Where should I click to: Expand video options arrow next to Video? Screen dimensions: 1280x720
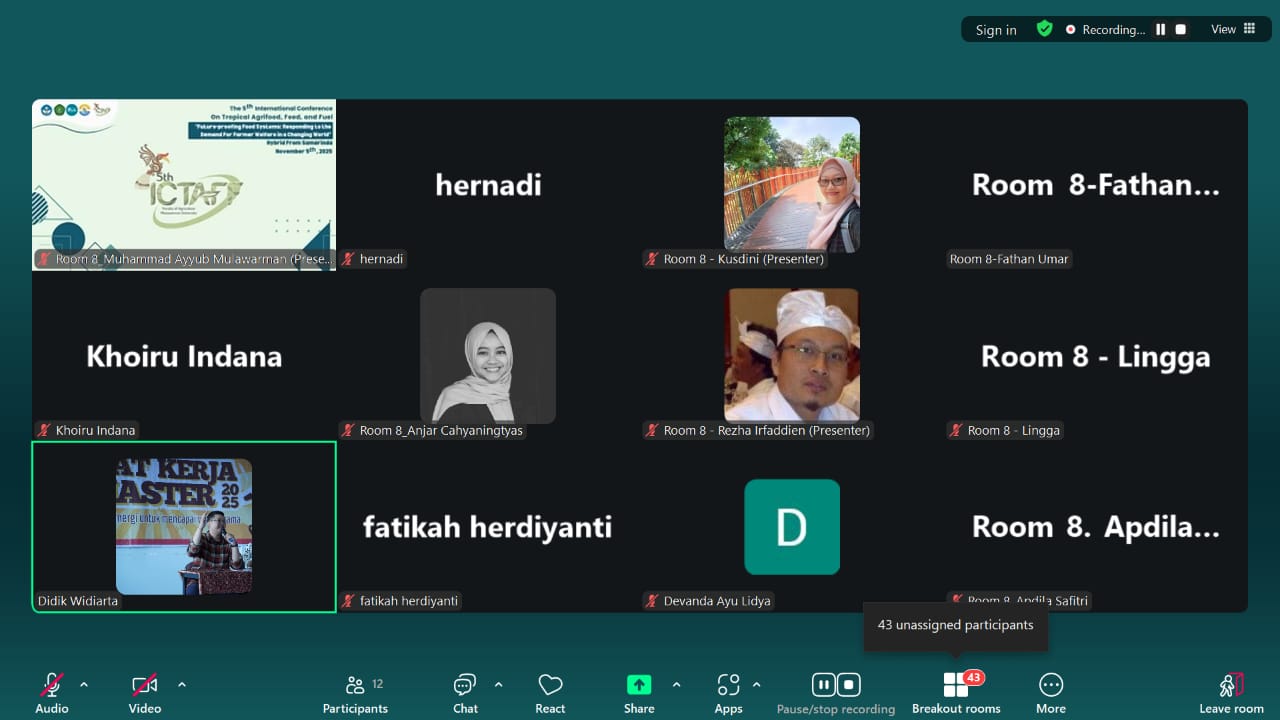coord(182,685)
